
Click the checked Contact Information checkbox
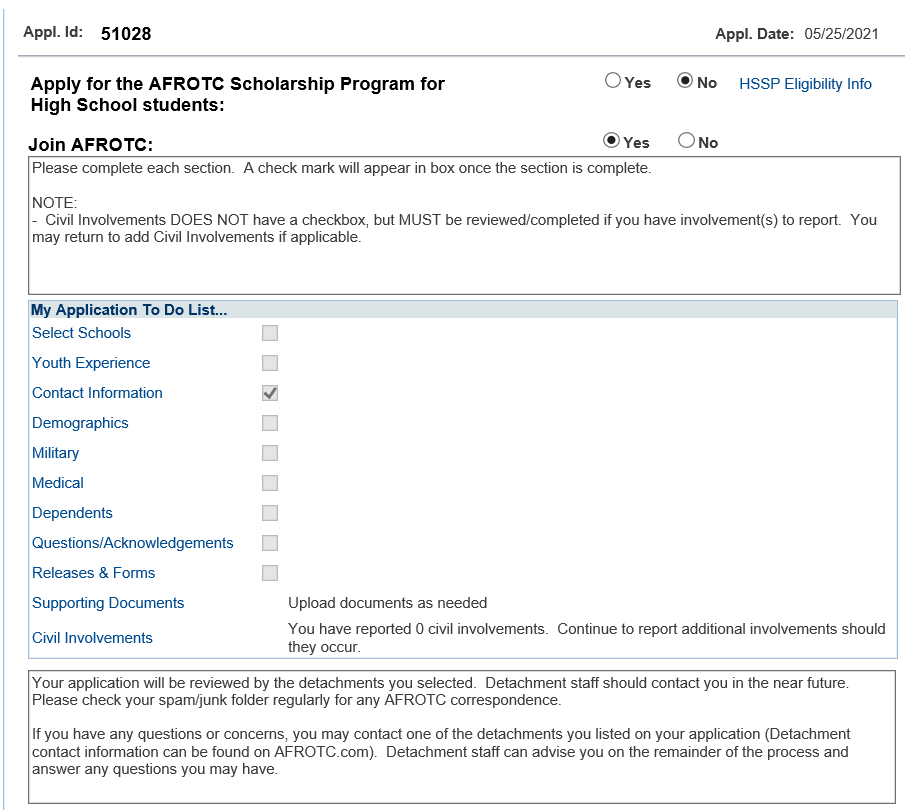pyautogui.click(x=270, y=393)
